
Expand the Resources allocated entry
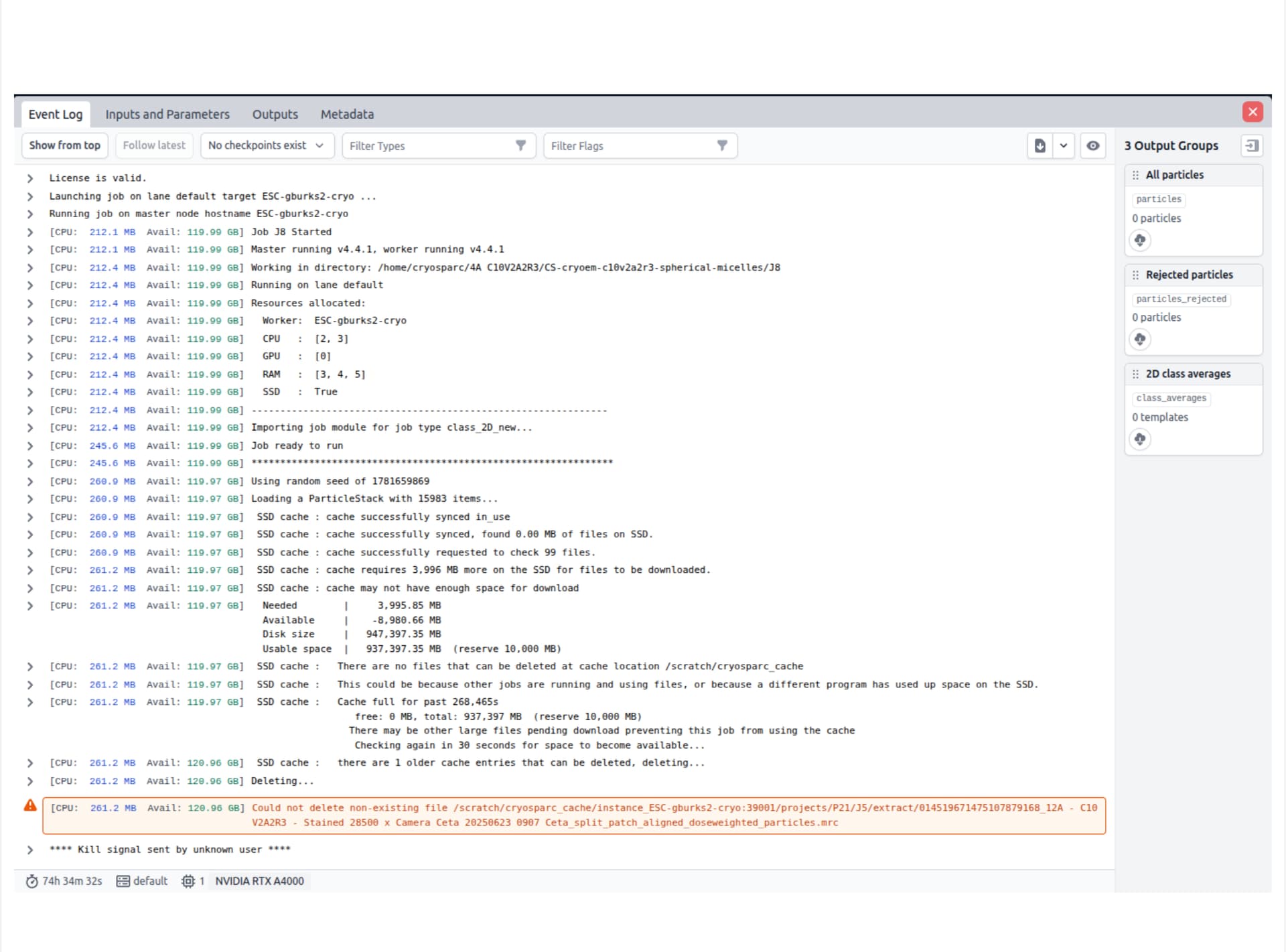click(x=30, y=303)
